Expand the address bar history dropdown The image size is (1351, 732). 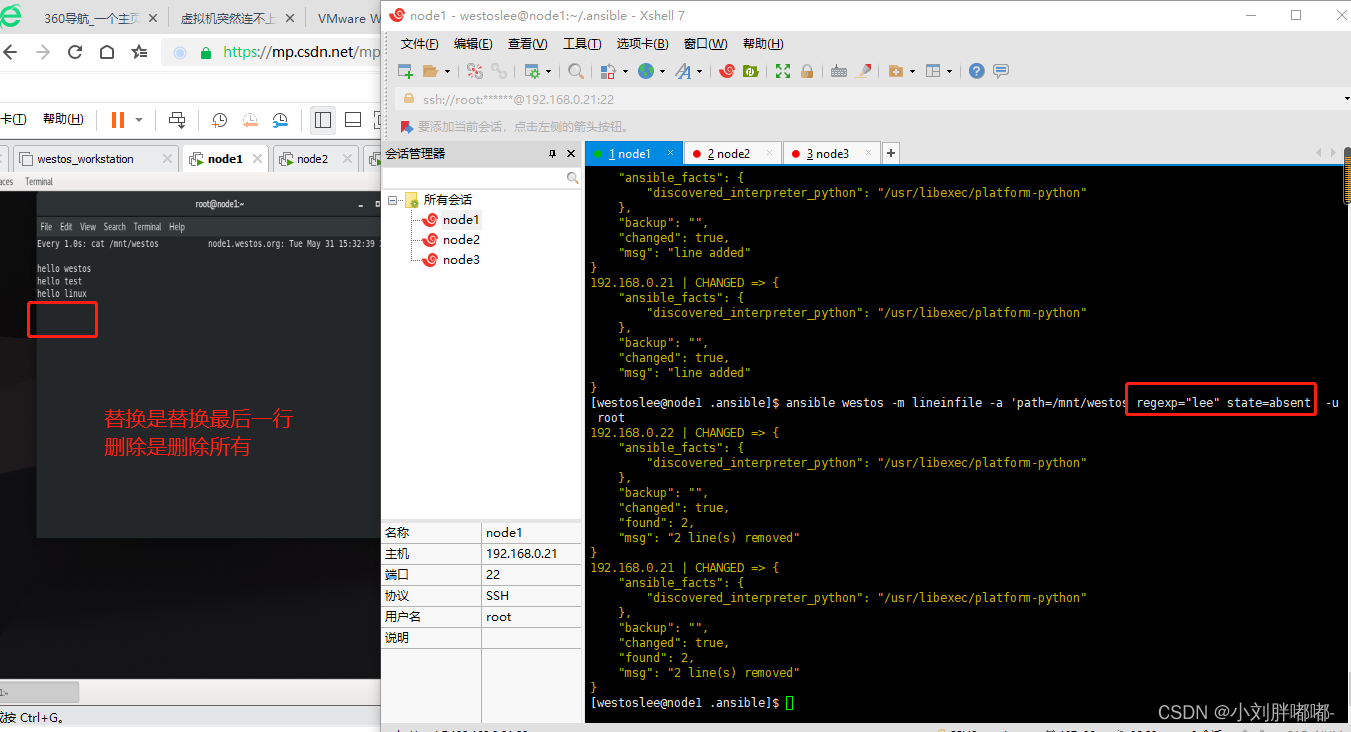[1346, 99]
